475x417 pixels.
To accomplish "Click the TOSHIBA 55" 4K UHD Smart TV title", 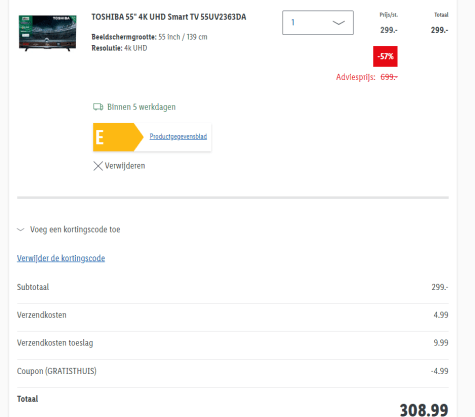I will pos(169,17).
